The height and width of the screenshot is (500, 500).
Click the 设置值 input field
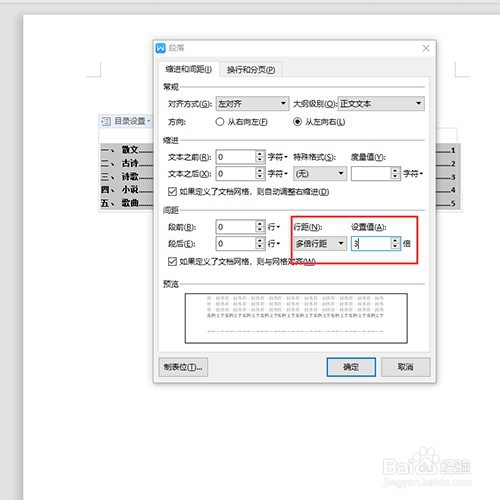(x=371, y=243)
